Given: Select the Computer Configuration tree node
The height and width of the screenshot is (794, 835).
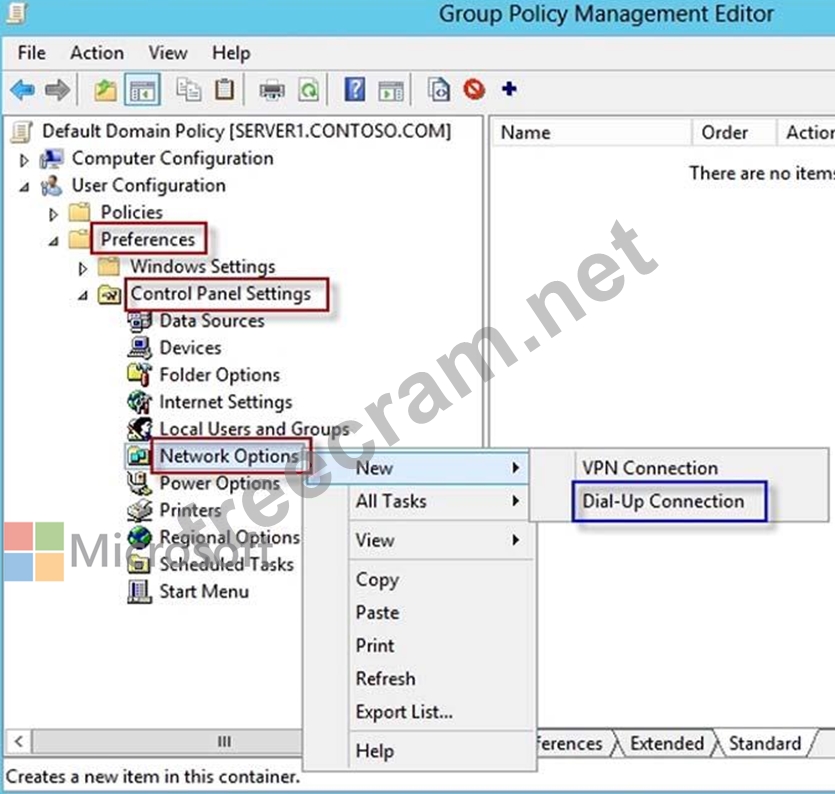Looking at the screenshot, I should point(173,158).
